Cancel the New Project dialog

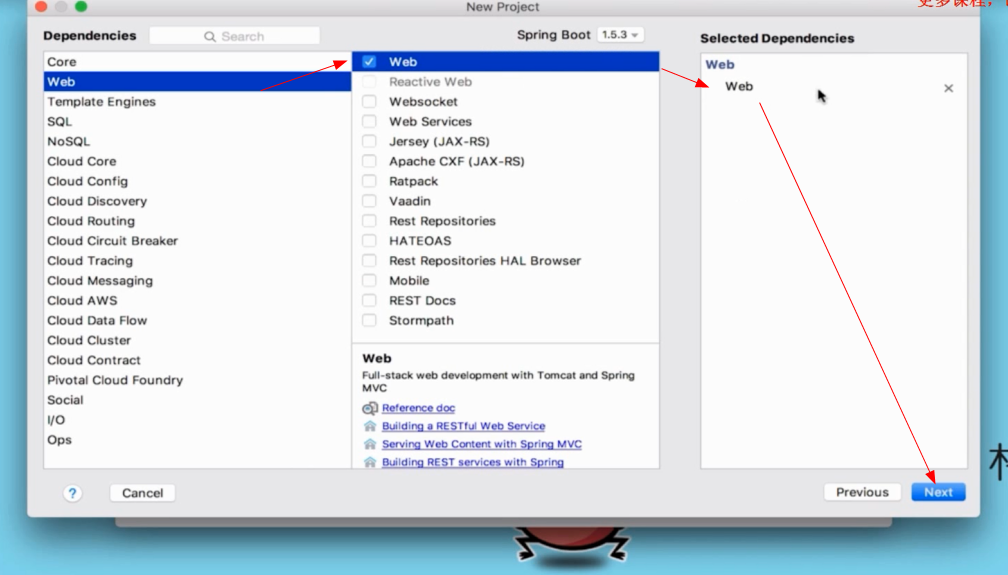pyautogui.click(x=143, y=493)
